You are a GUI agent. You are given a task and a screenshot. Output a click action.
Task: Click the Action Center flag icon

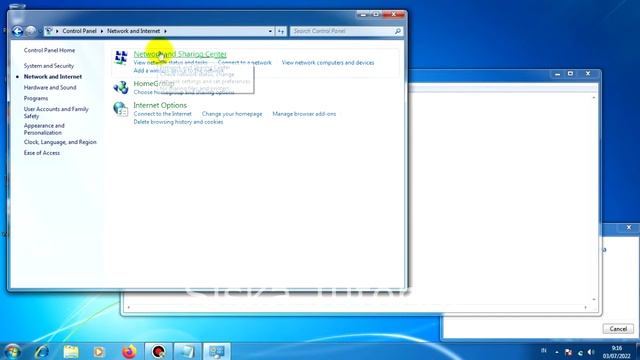[568, 352]
